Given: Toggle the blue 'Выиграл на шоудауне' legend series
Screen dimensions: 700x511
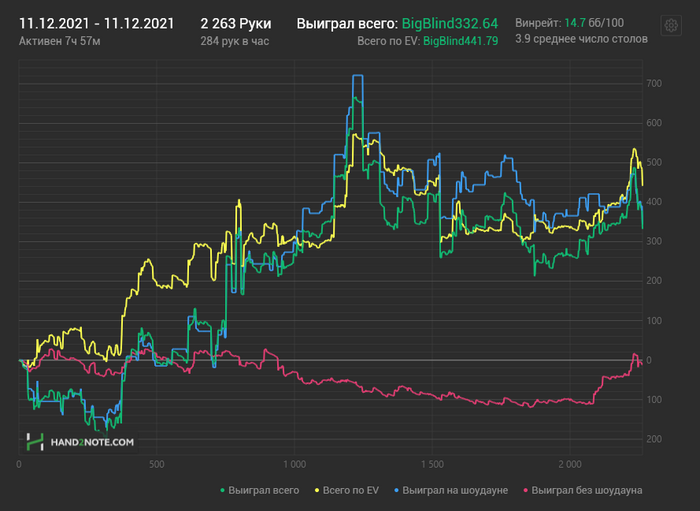Looking at the screenshot, I should (x=451, y=490).
